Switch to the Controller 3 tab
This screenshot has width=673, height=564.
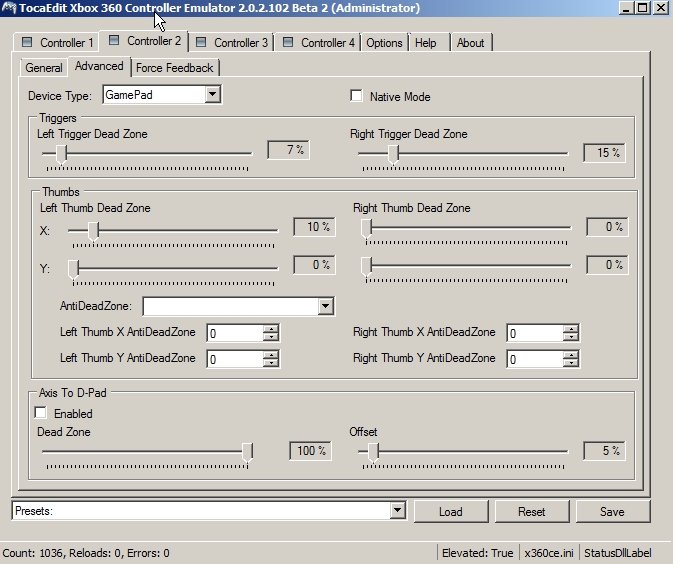(x=231, y=42)
